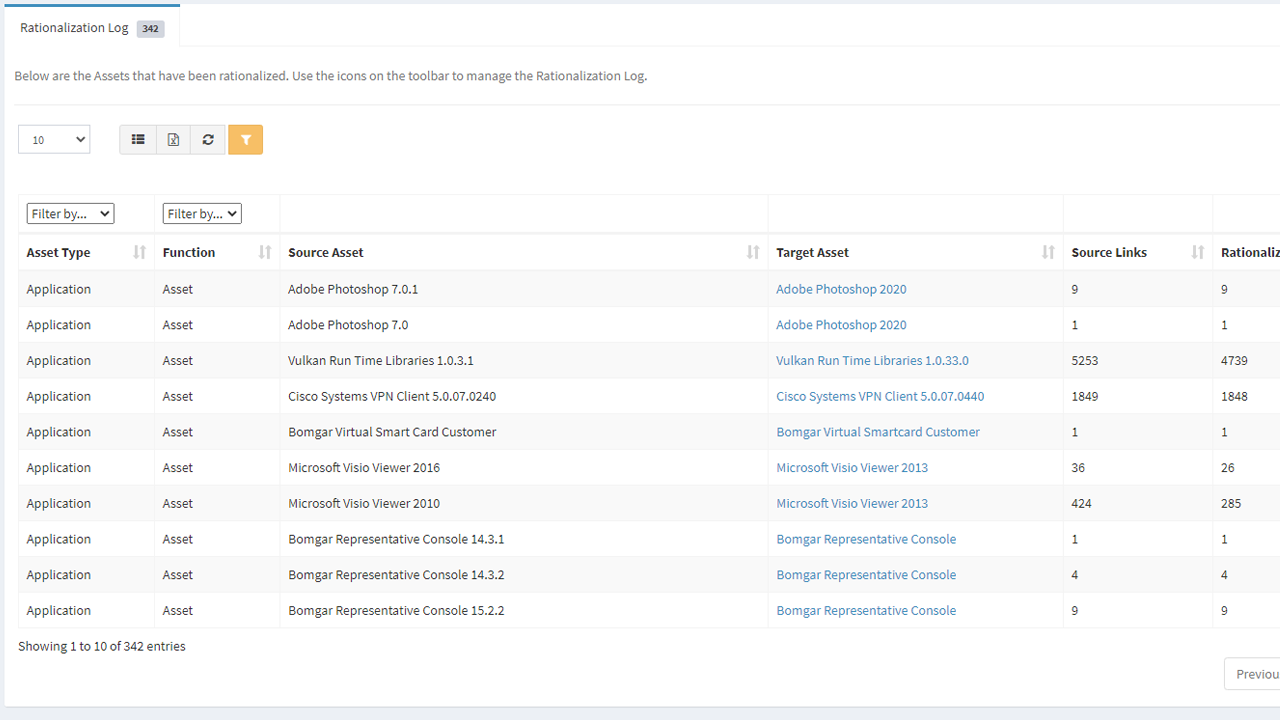The height and width of the screenshot is (720, 1280).
Task: Select the Rationalization Log tab
Action: click(x=91, y=28)
